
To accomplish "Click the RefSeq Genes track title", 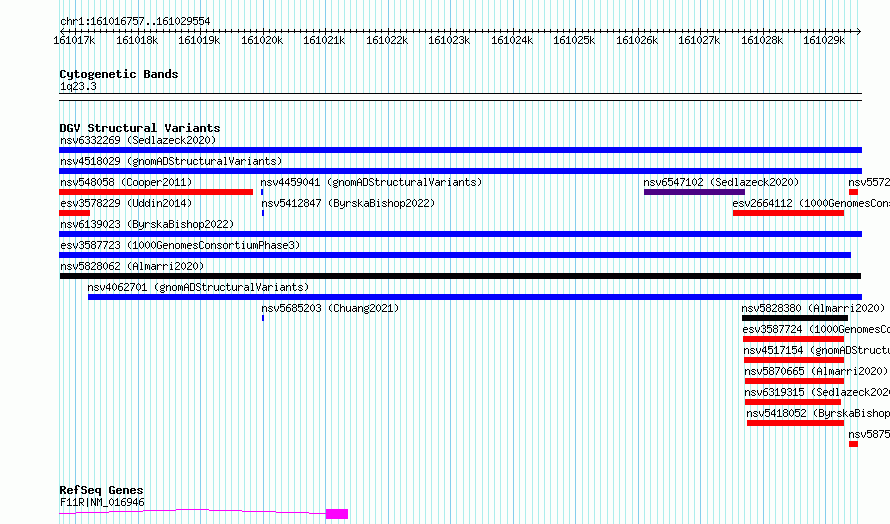I will click(101, 490).
